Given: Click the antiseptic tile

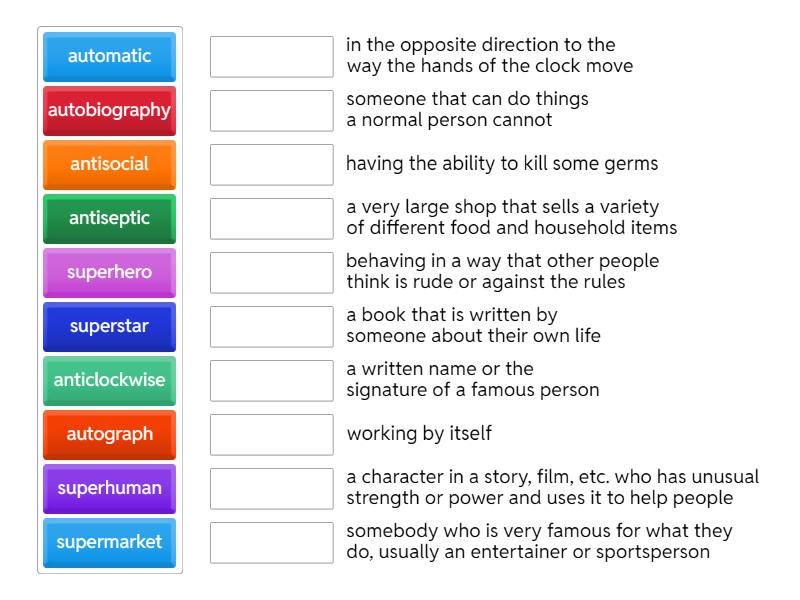Looking at the screenshot, I should click(x=109, y=219).
